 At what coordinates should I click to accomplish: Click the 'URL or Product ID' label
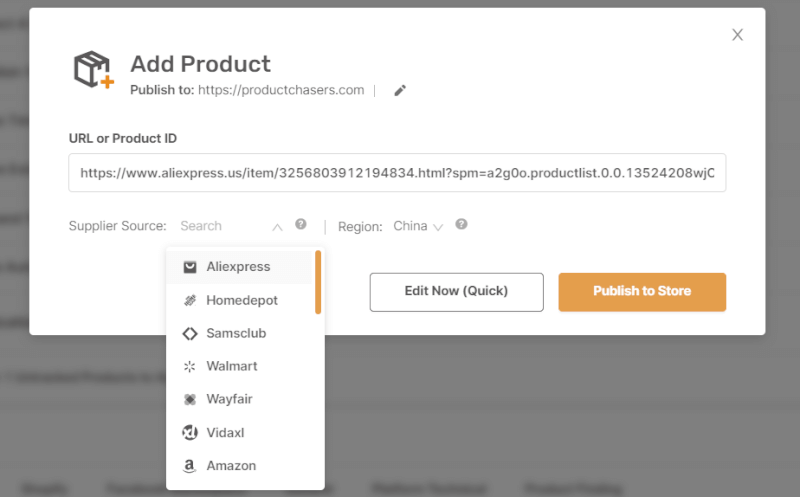tap(123, 139)
